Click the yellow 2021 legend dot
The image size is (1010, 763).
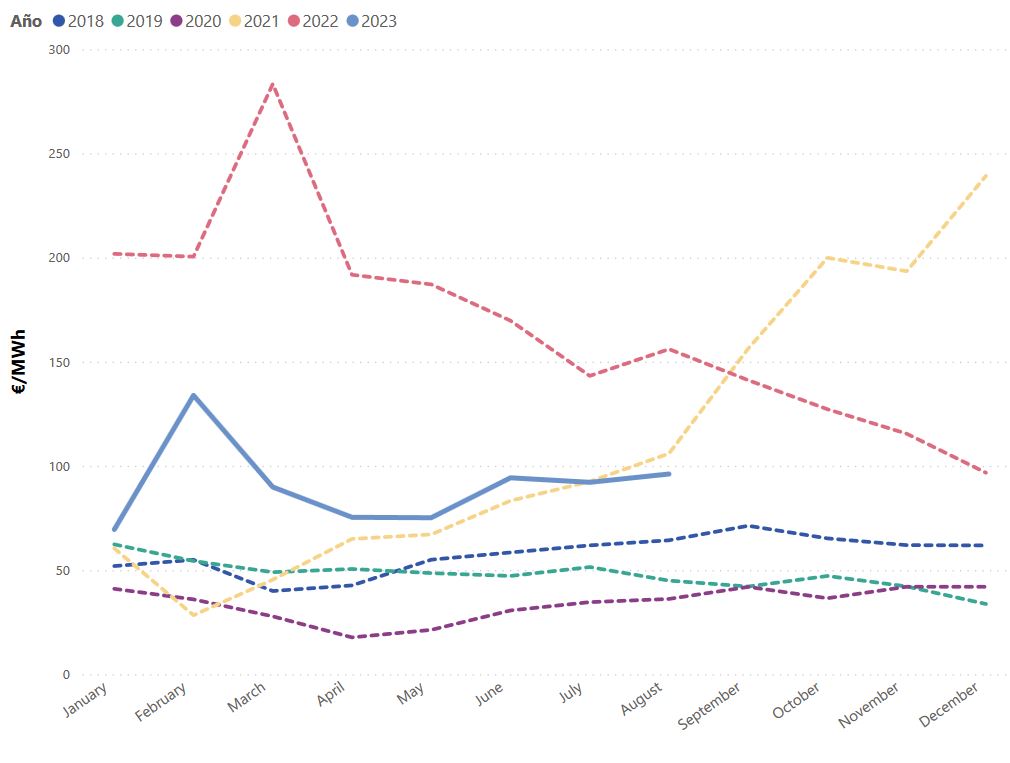pyautogui.click(x=235, y=21)
